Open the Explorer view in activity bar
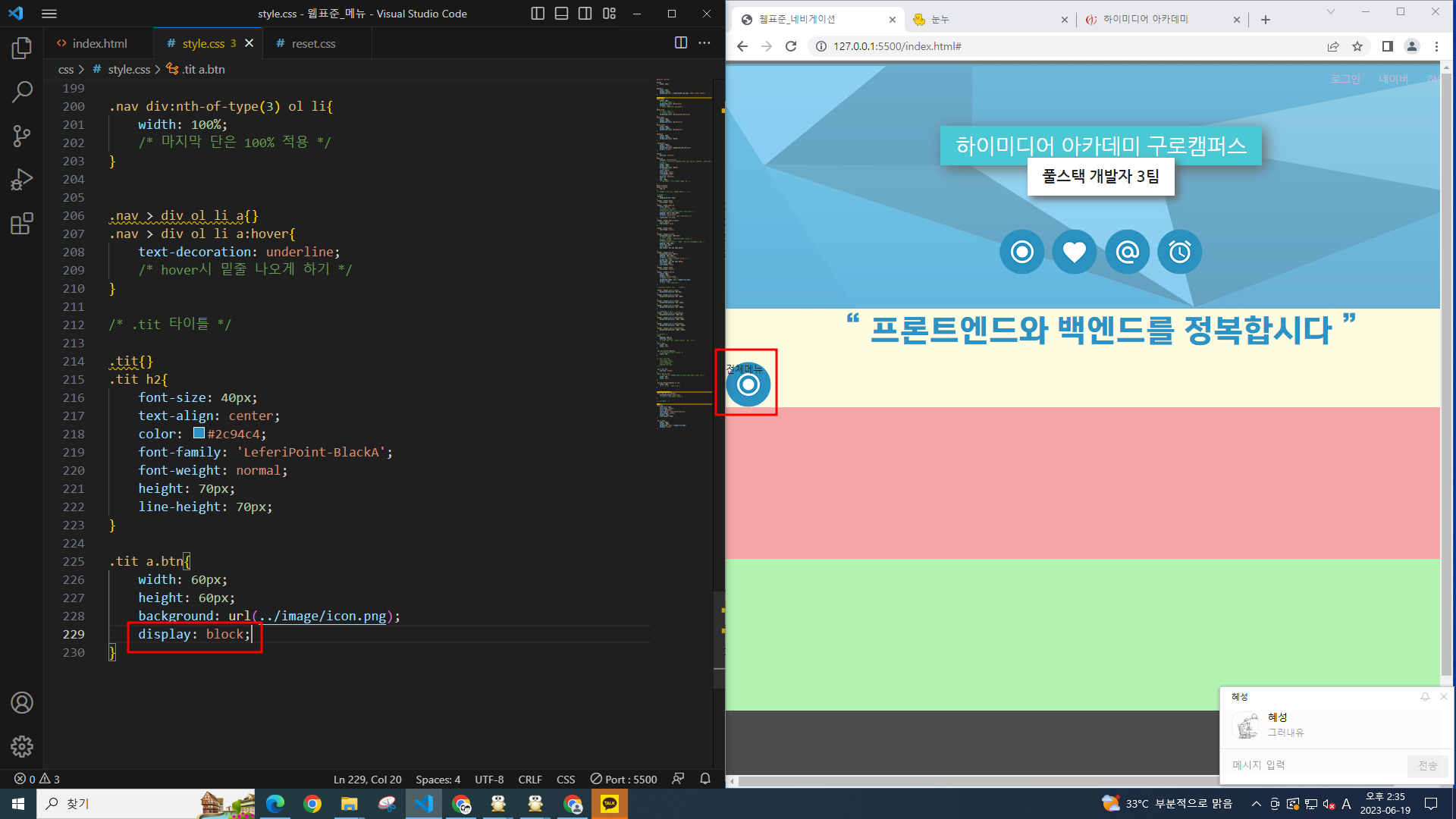This screenshot has width=1456, height=819. tap(22, 49)
